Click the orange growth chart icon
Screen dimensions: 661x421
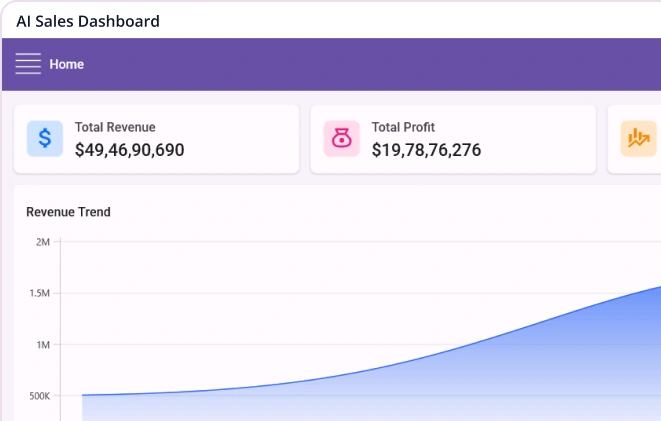click(x=639, y=139)
